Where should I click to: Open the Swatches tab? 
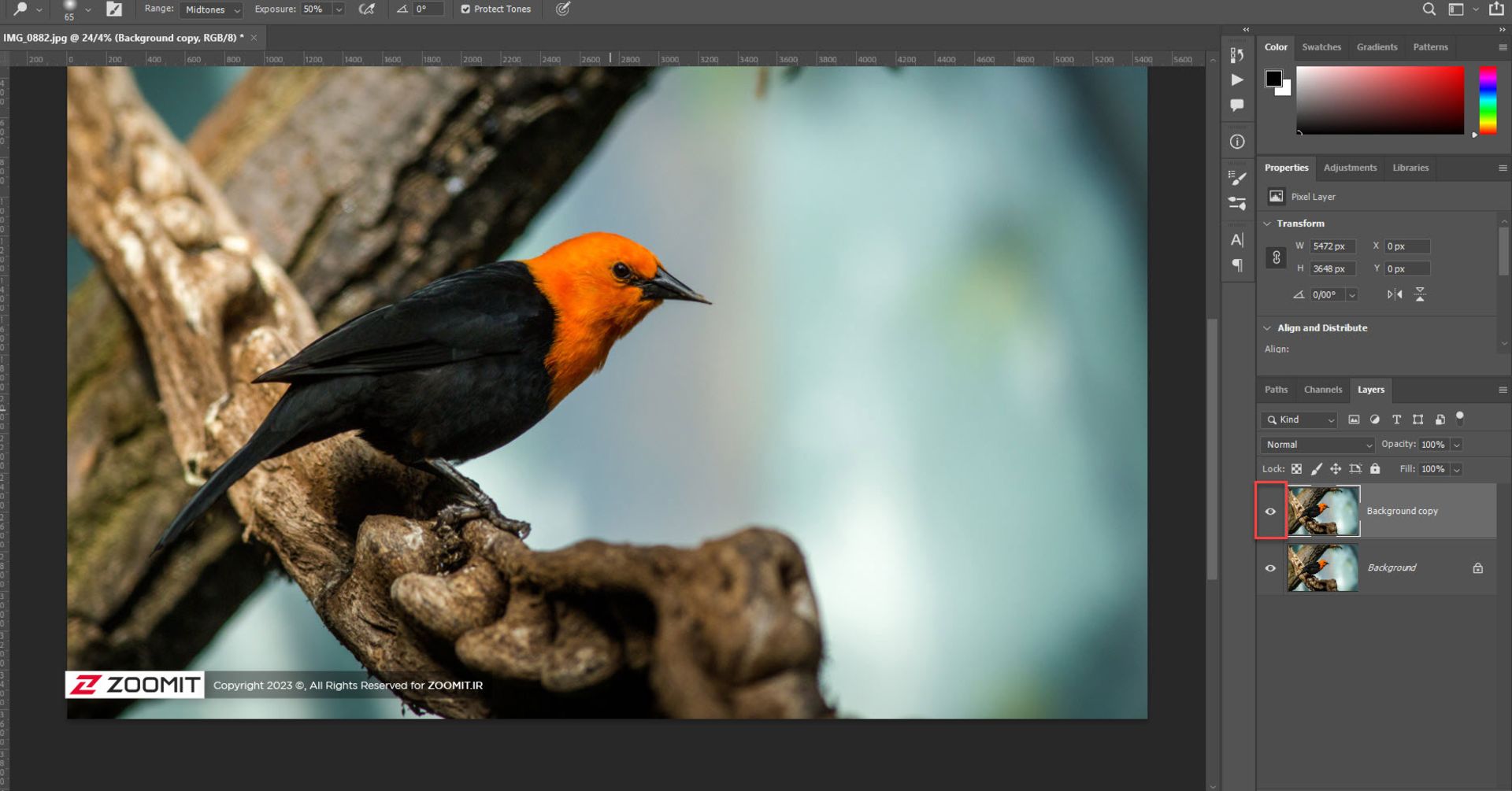click(1321, 47)
